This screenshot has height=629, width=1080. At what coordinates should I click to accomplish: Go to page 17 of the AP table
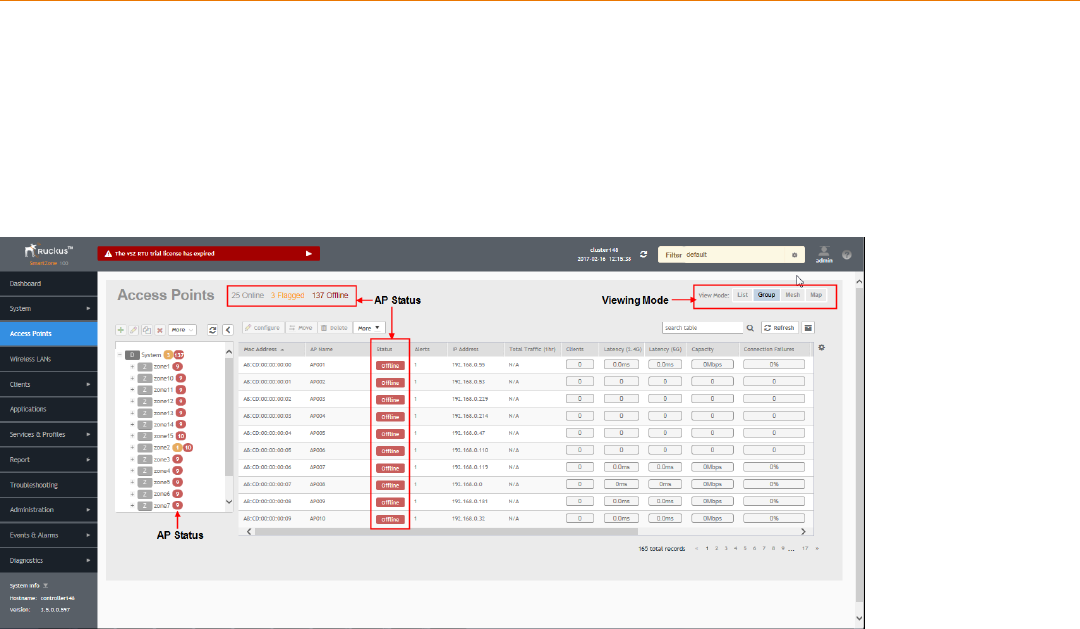click(x=804, y=548)
